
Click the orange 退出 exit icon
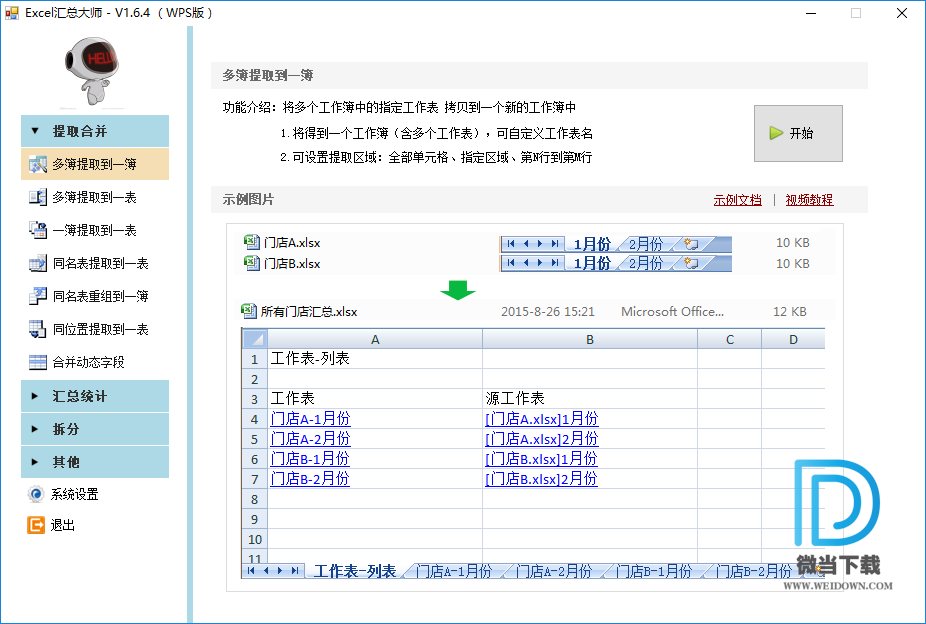point(36,525)
